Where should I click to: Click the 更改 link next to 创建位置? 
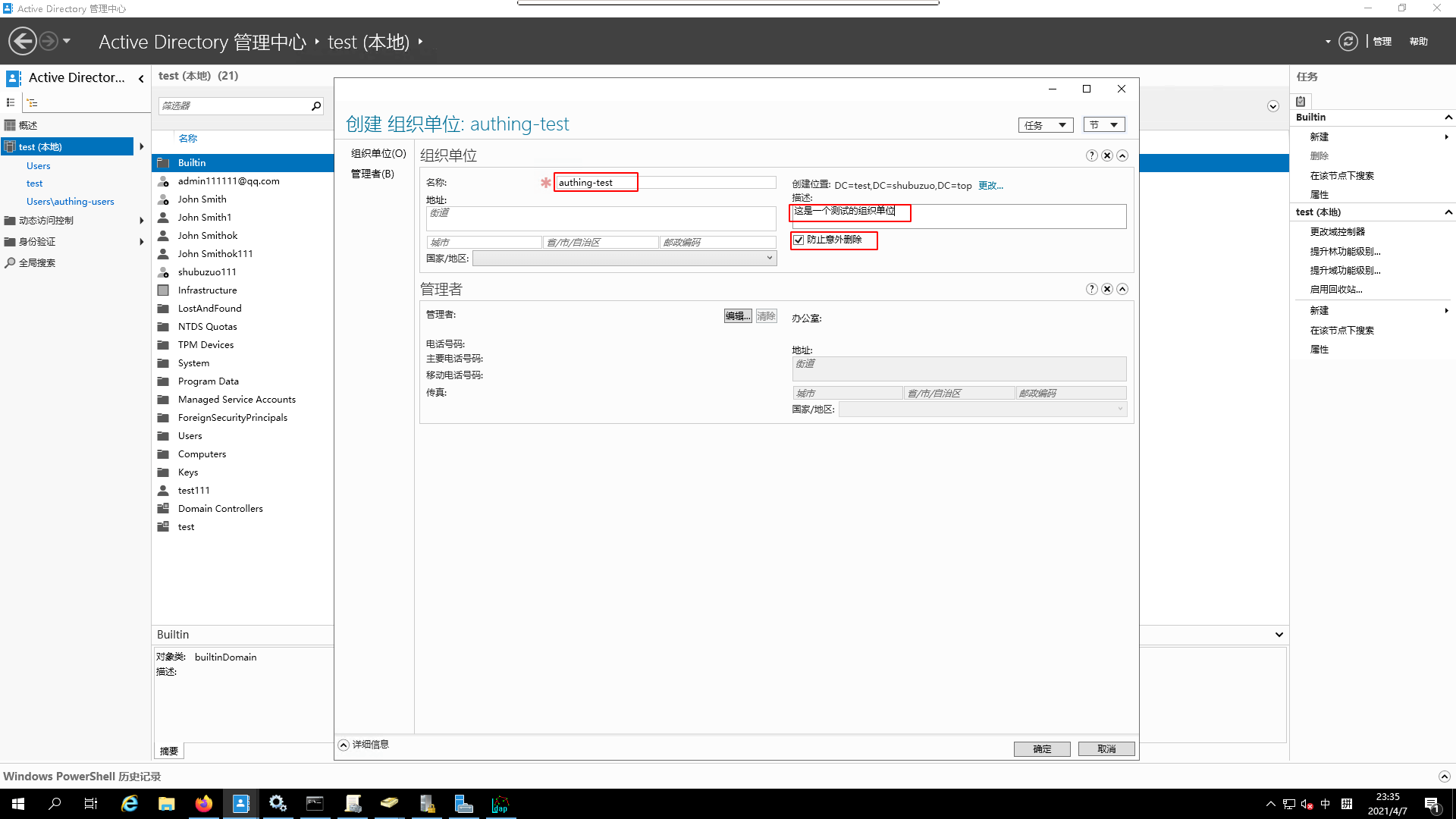coord(990,185)
